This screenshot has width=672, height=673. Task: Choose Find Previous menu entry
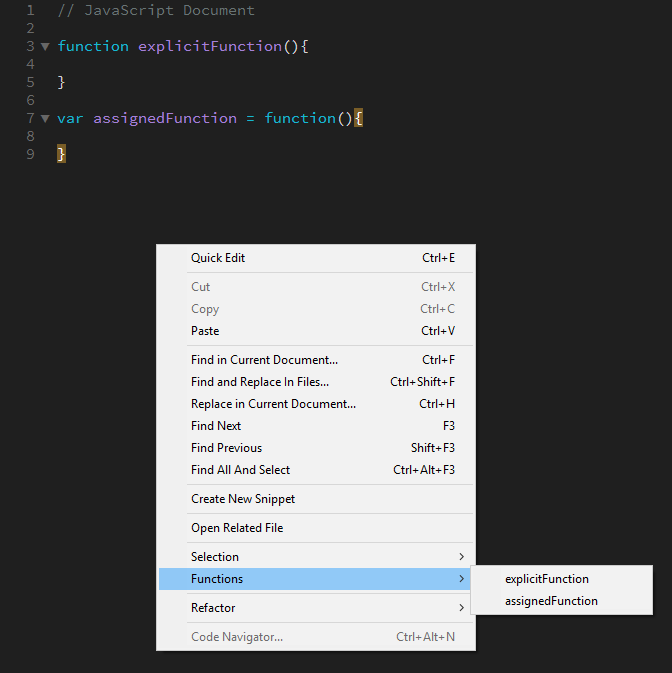tap(226, 448)
